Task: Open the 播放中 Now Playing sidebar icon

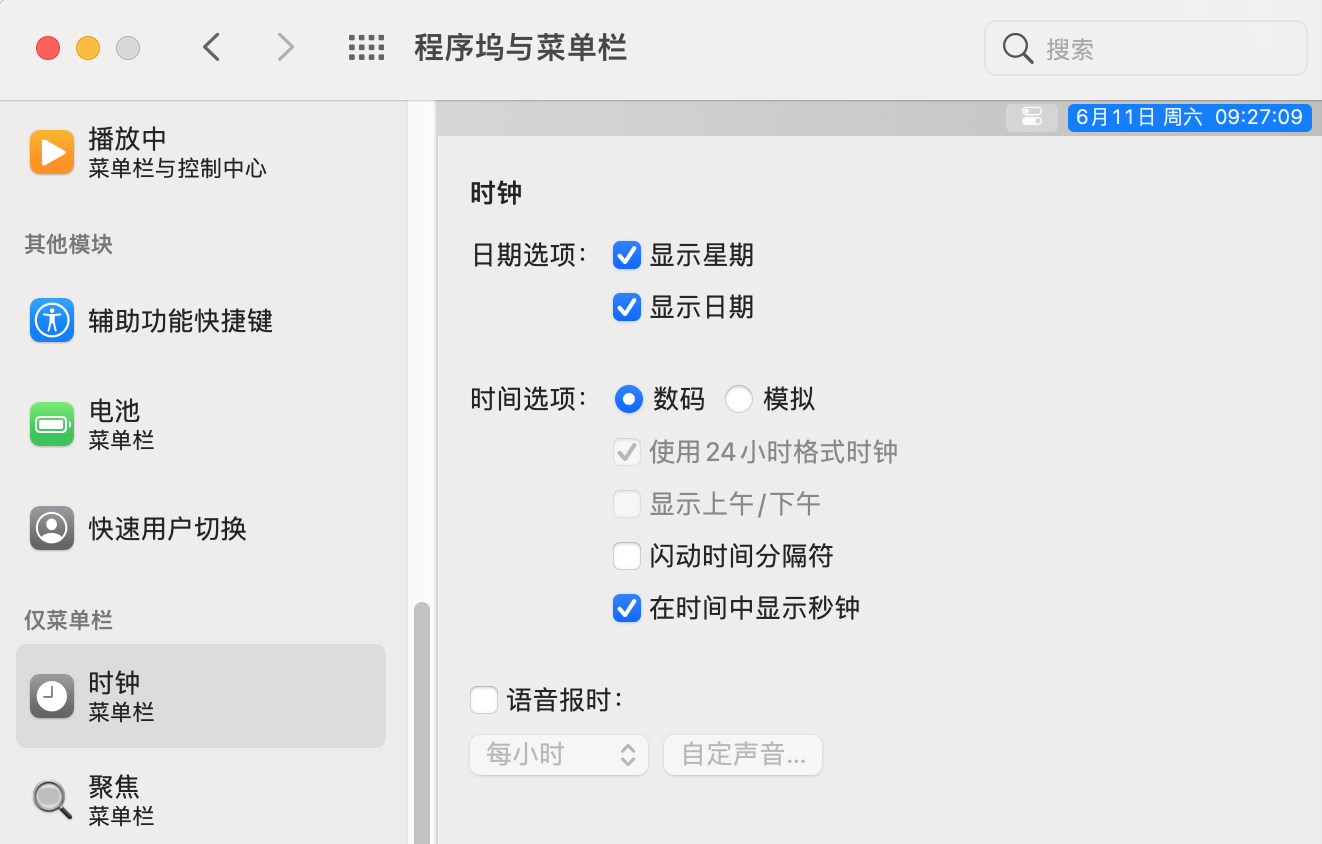Action: pos(52,153)
